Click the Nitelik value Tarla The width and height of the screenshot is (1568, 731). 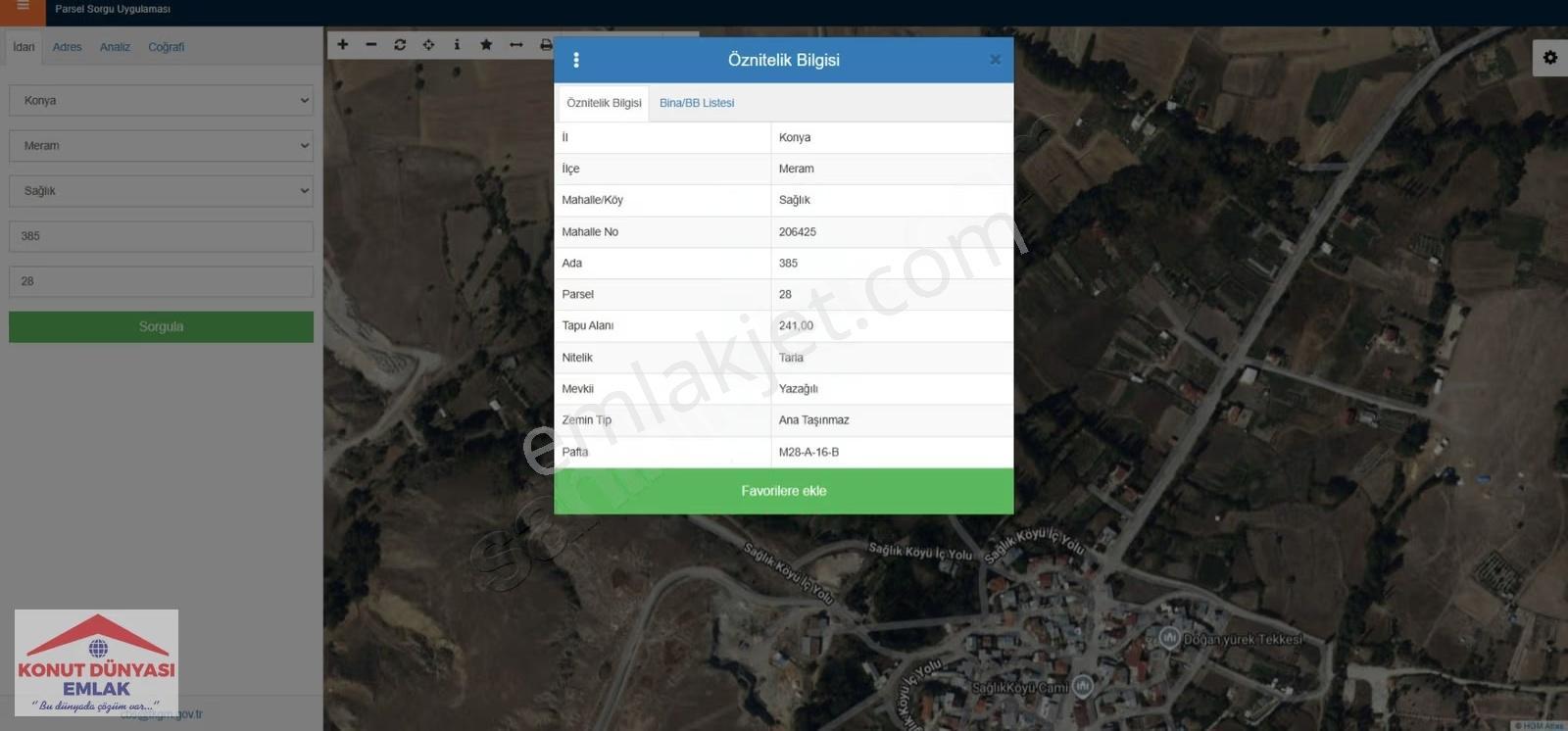tap(791, 358)
